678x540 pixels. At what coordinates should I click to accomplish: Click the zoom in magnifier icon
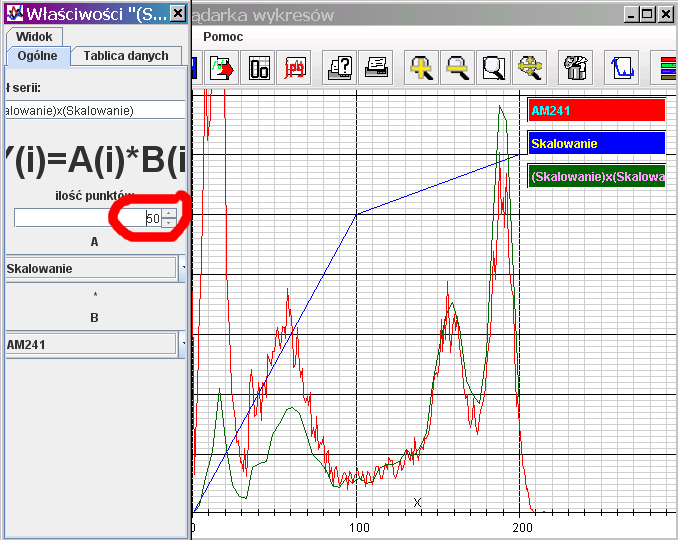point(423,68)
